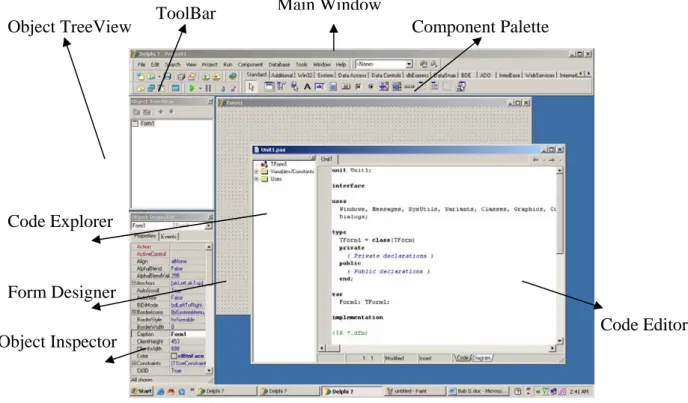Click the Internet Explorer quick launch icon
This screenshot has width=688, height=403.
point(161,391)
